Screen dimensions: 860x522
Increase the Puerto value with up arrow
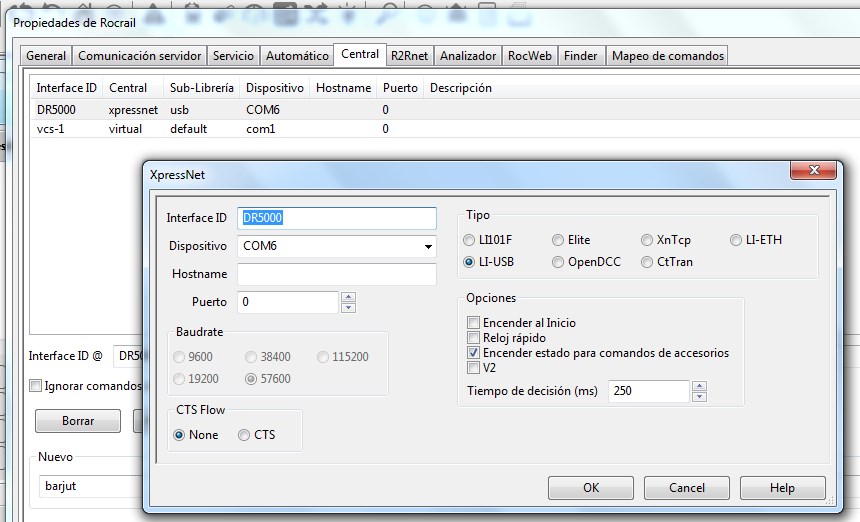(x=348, y=297)
